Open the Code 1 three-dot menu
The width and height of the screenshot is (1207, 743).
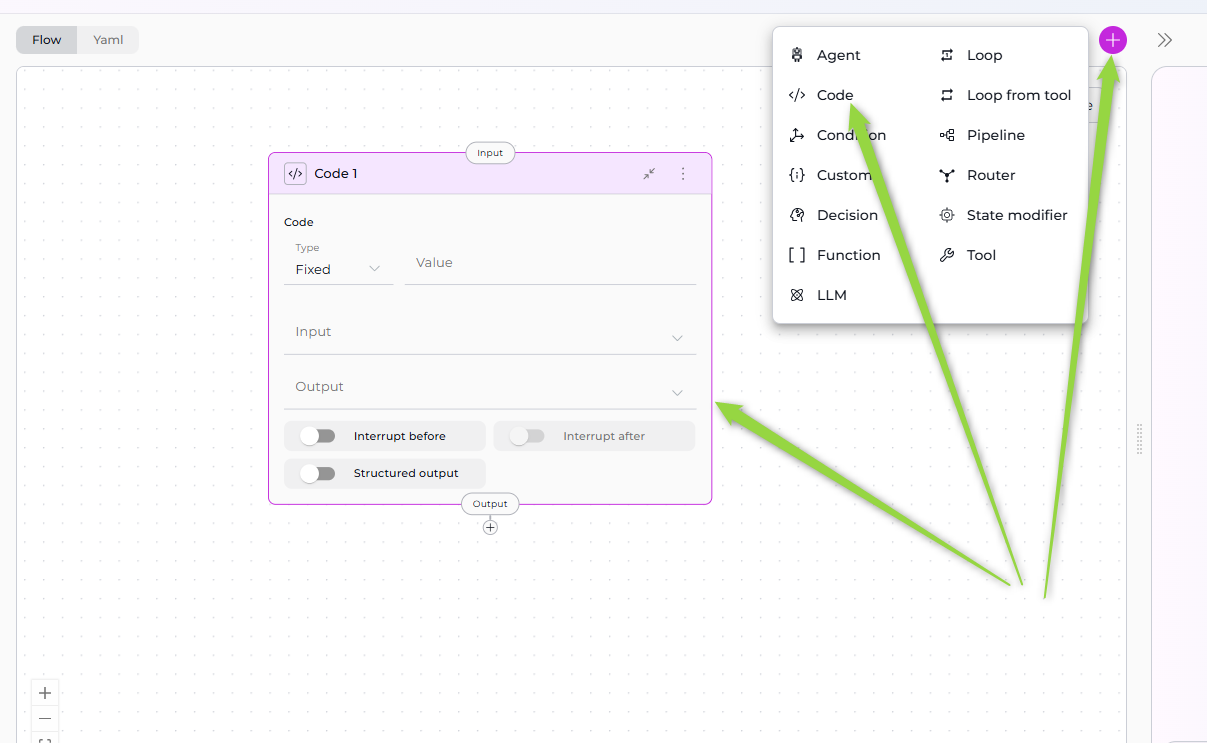click(683, 174)
